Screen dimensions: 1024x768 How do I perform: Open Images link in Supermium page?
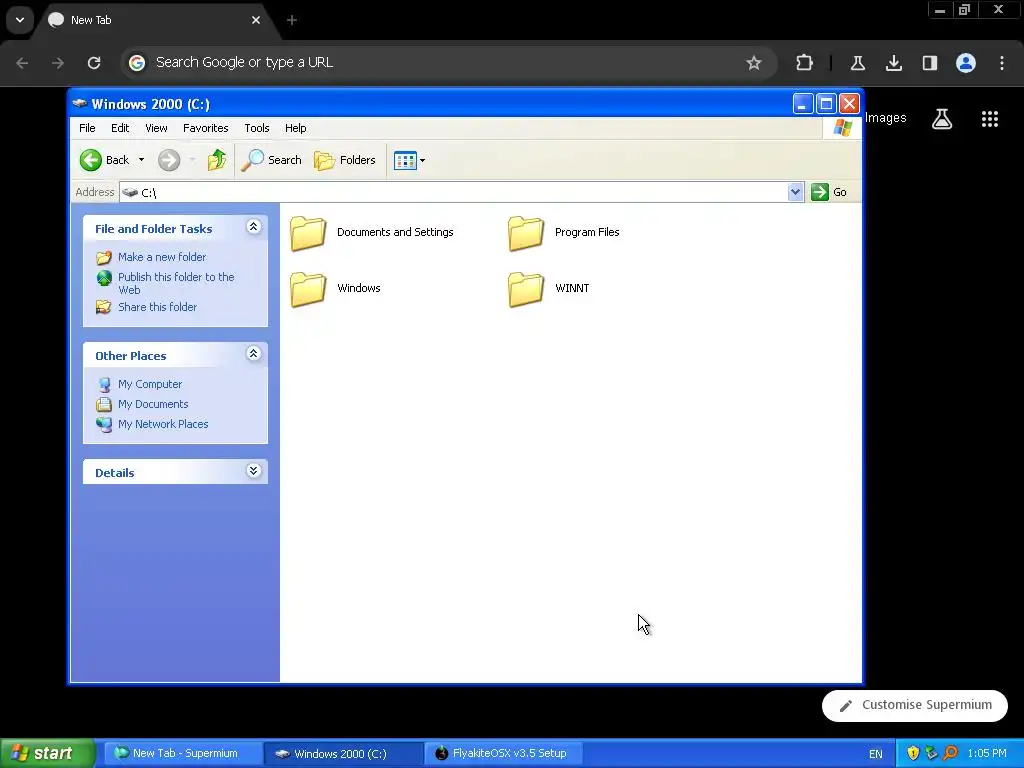(x=886, y=118)
